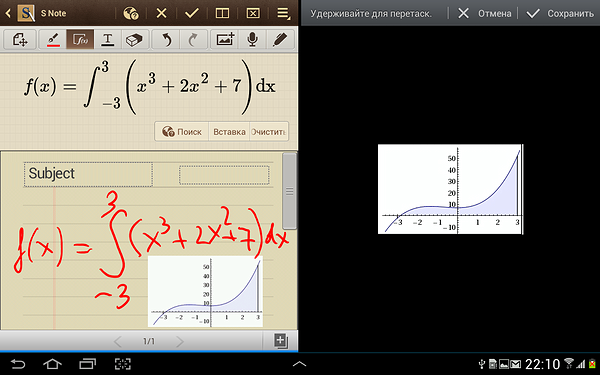
Task: Undo the last stroke
Action: point(166,39)
